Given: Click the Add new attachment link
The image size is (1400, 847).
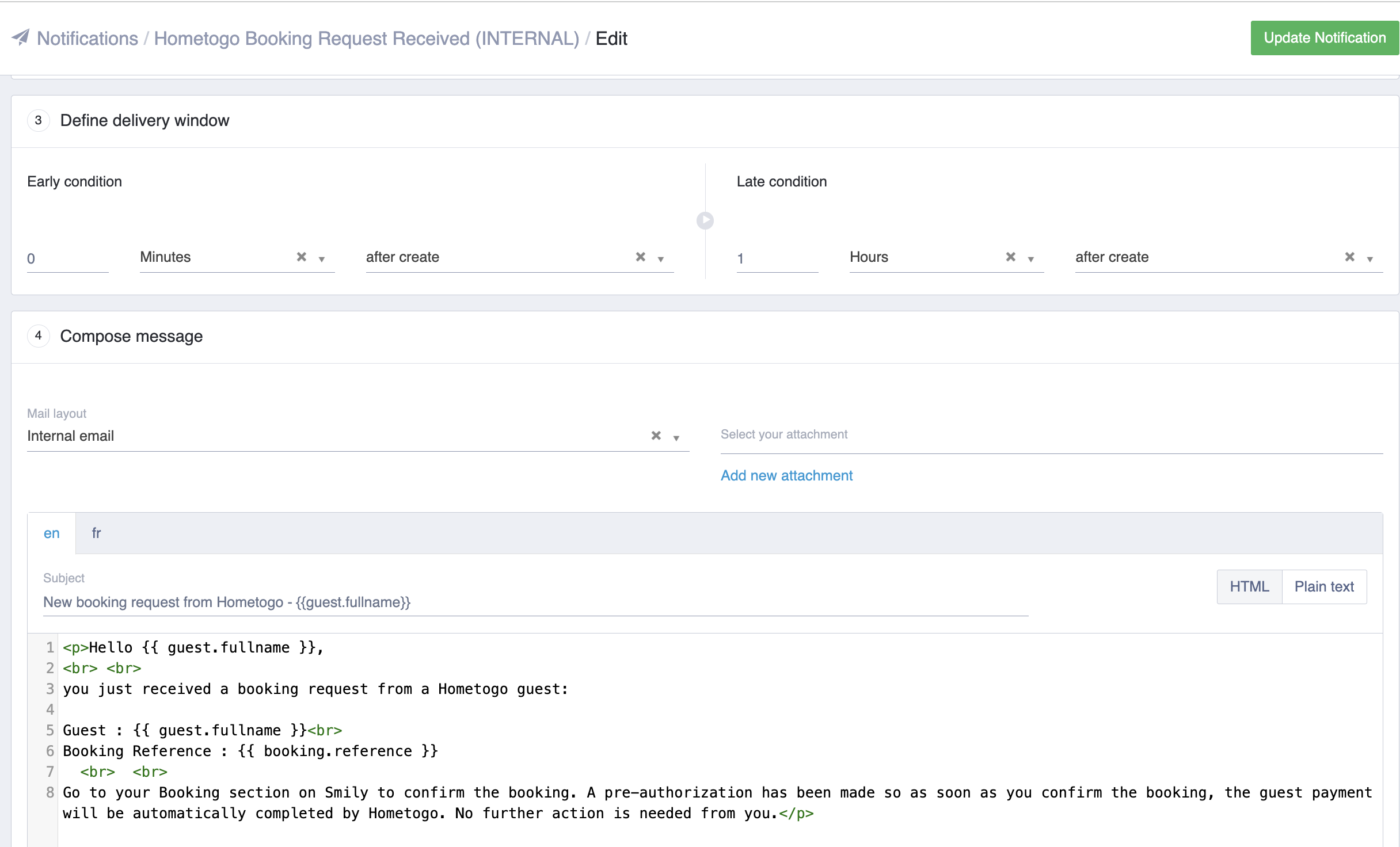Looking at the screenshot, I should 786,476.
